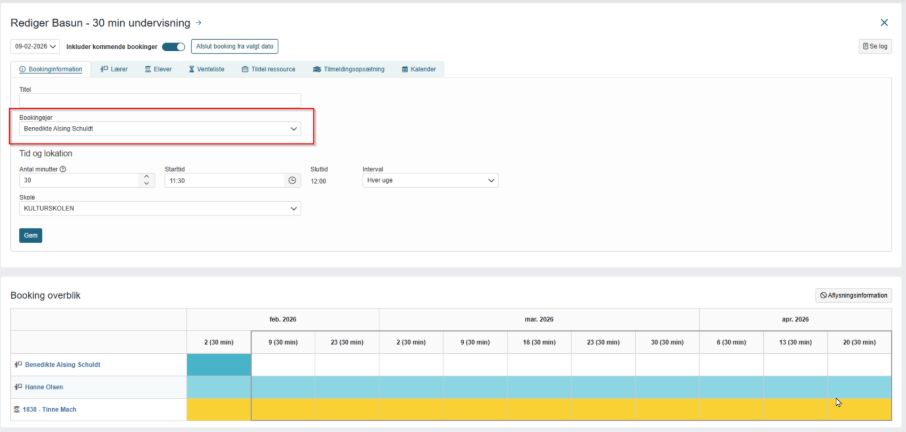Click the clock icon in Starttid field
This screenshot has height=432, width=906.
point(292,180)
